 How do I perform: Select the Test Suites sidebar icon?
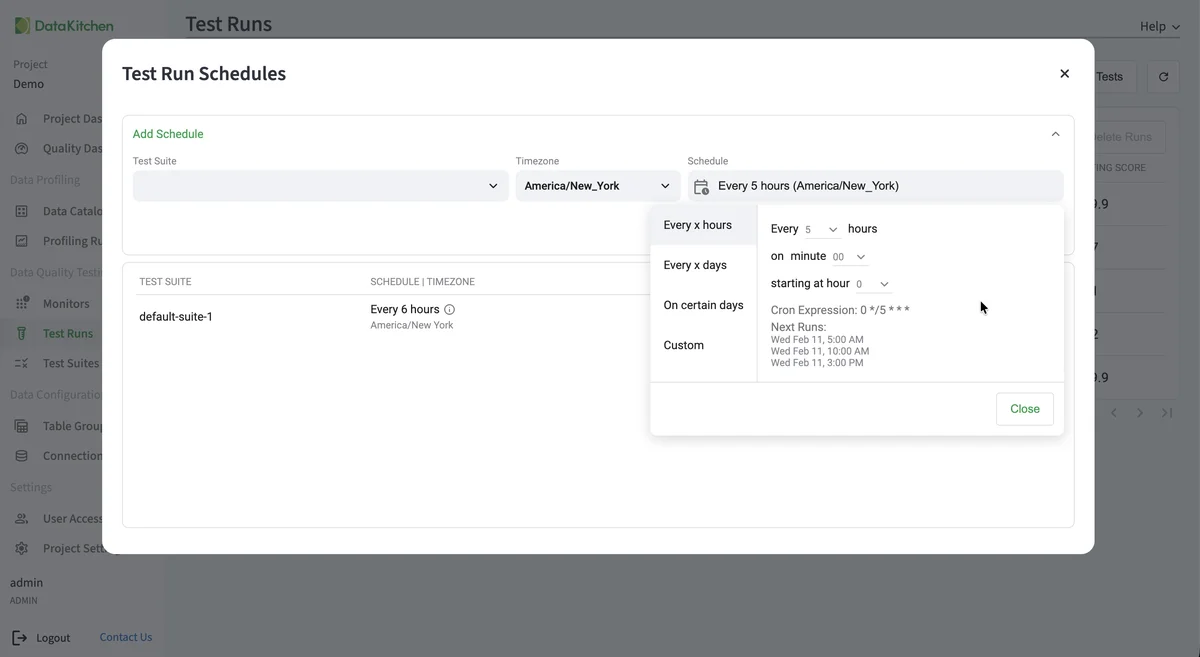pos(22,363)
